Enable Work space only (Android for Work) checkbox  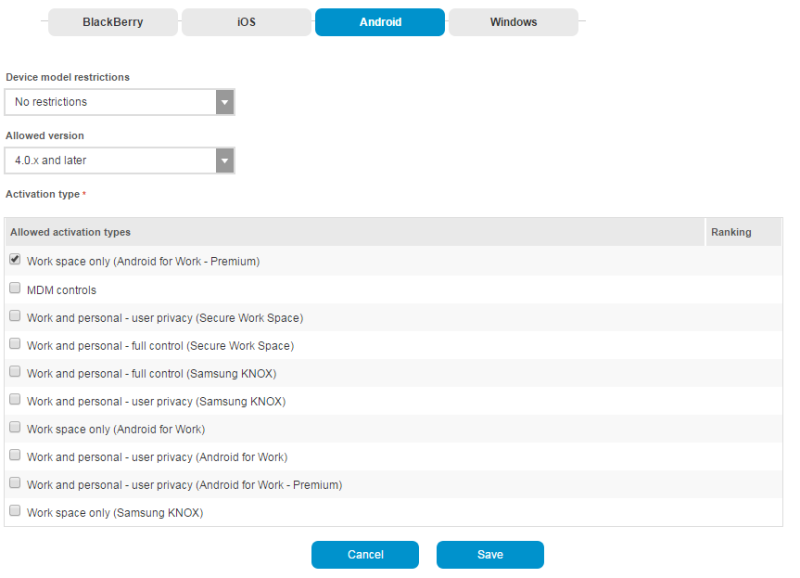tap(15, 427)
